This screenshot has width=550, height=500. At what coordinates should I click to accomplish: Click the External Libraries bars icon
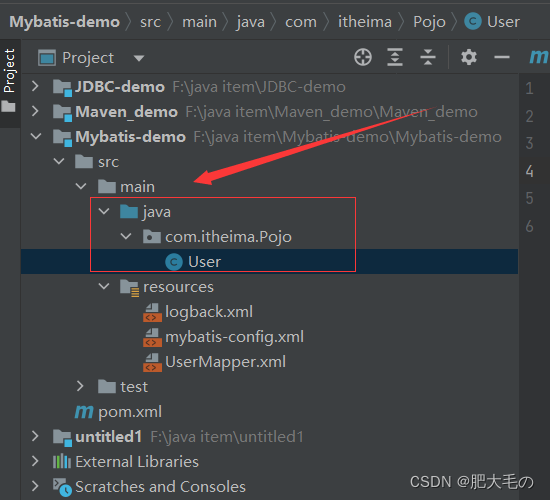(62, 461)
